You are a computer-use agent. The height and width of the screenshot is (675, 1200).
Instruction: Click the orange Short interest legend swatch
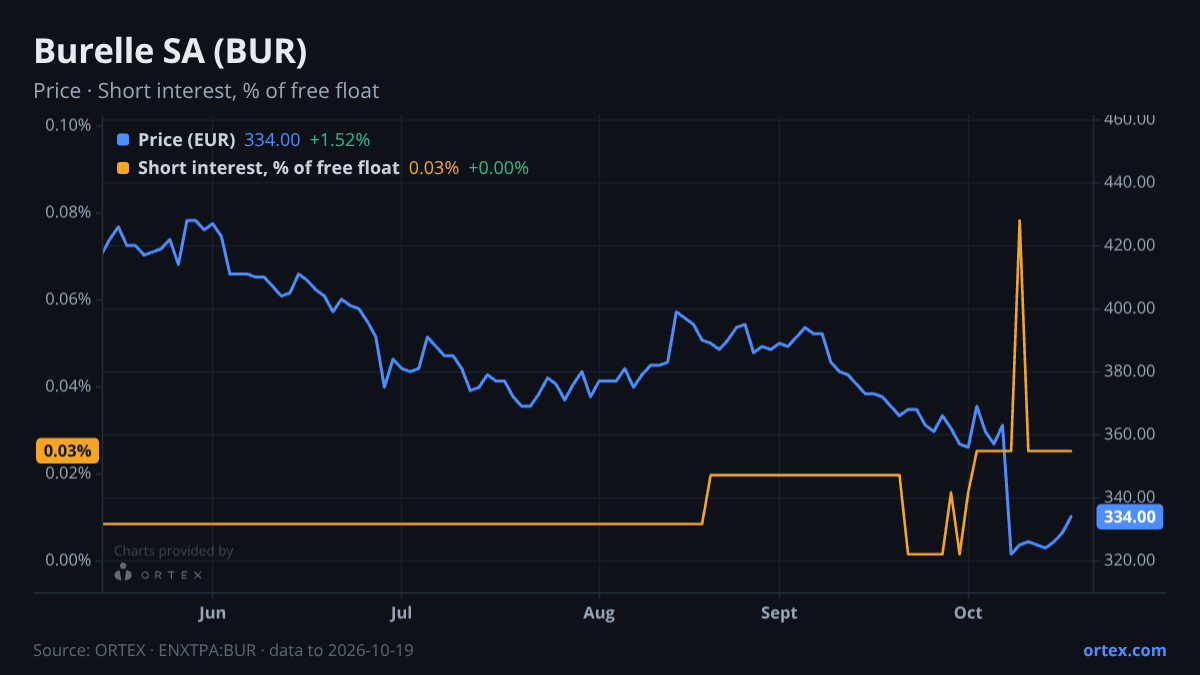[123, 168]
